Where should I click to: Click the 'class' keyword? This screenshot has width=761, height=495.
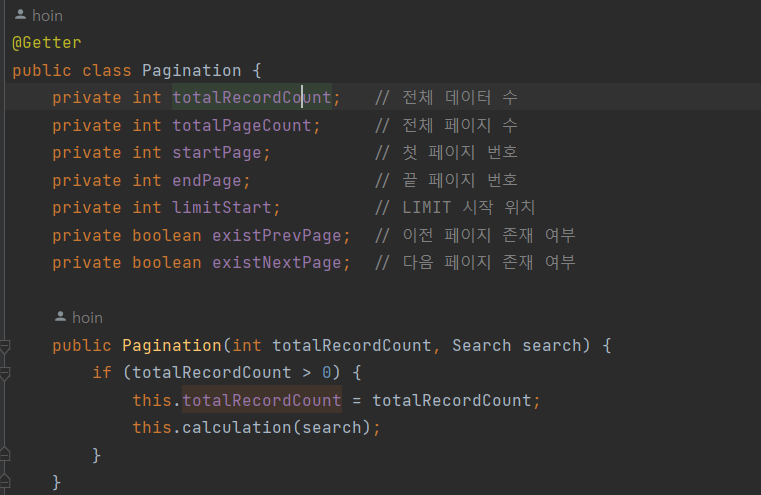107,71
